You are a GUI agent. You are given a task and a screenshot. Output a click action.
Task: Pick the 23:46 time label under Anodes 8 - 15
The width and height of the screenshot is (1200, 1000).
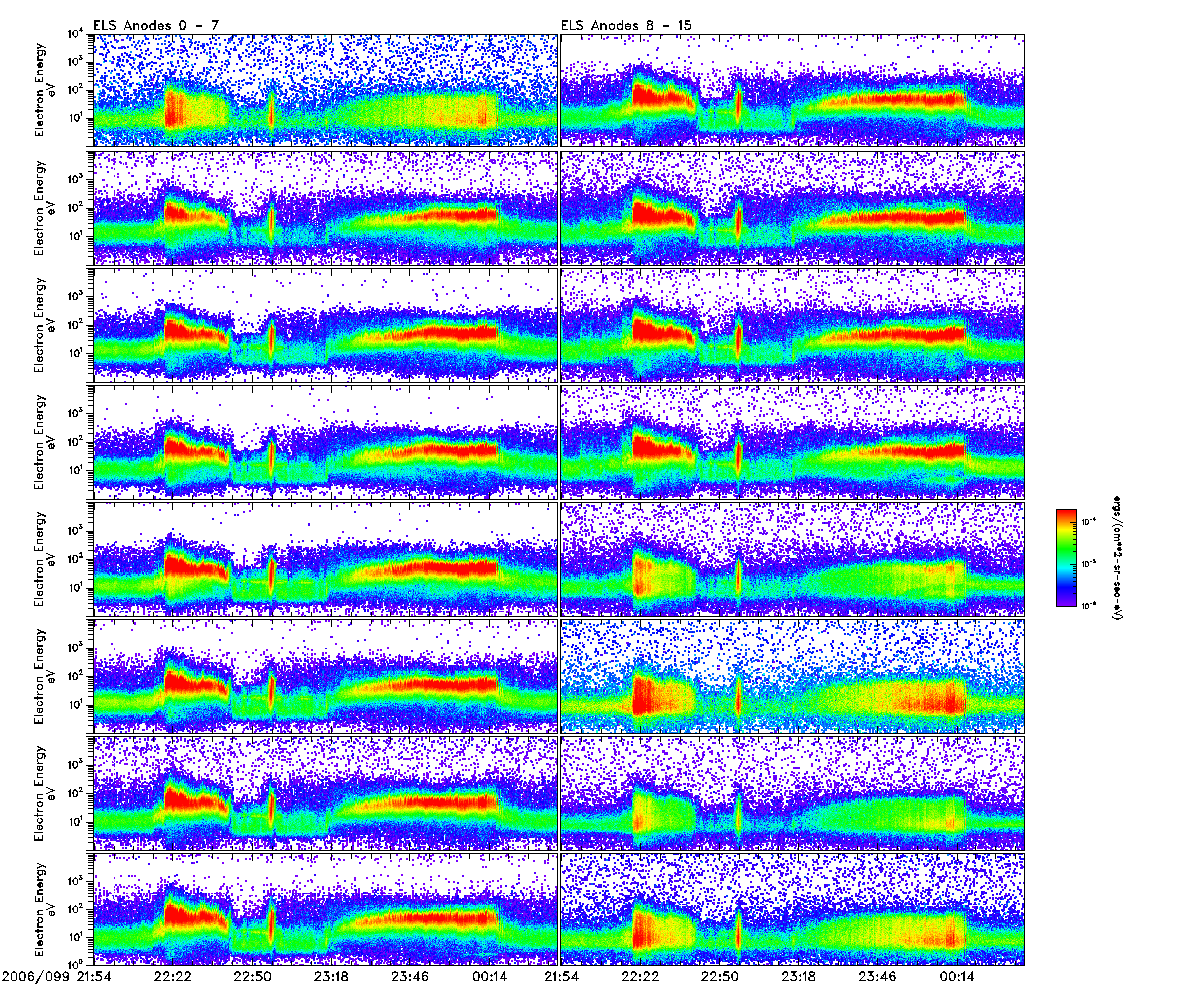tap(877, 974)
